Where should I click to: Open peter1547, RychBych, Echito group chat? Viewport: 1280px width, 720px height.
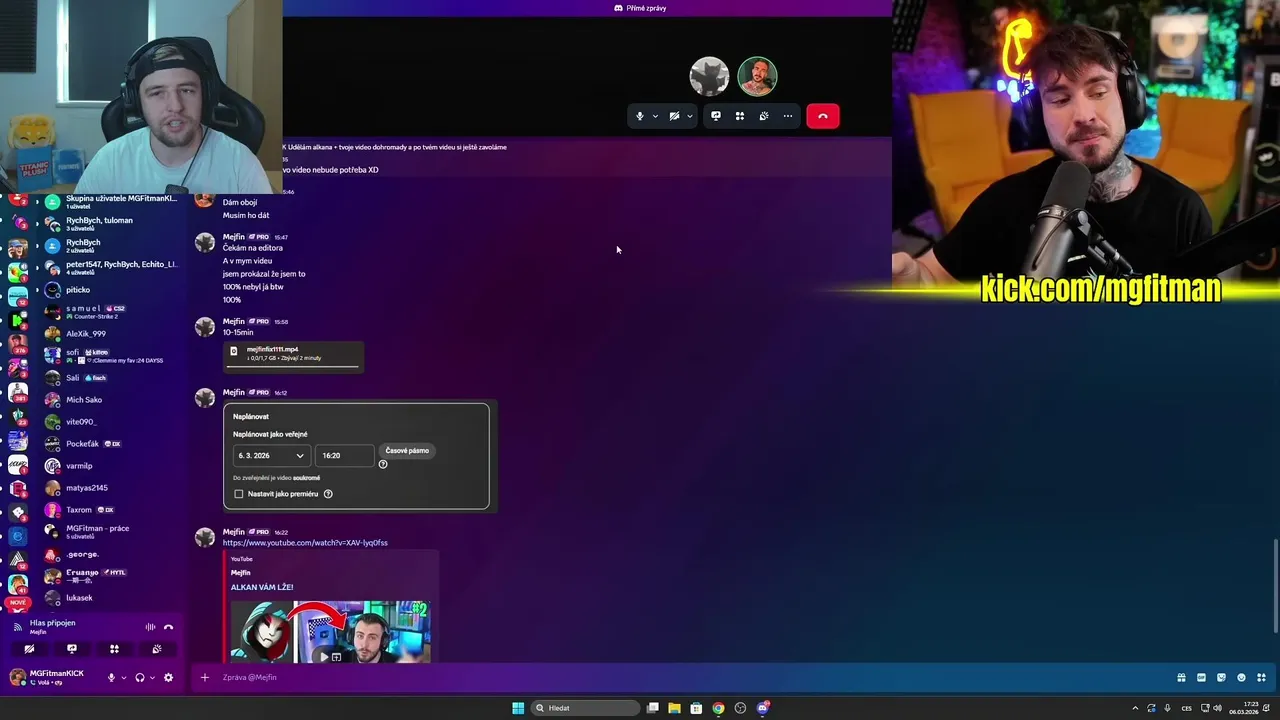click(x=110, y=267)
